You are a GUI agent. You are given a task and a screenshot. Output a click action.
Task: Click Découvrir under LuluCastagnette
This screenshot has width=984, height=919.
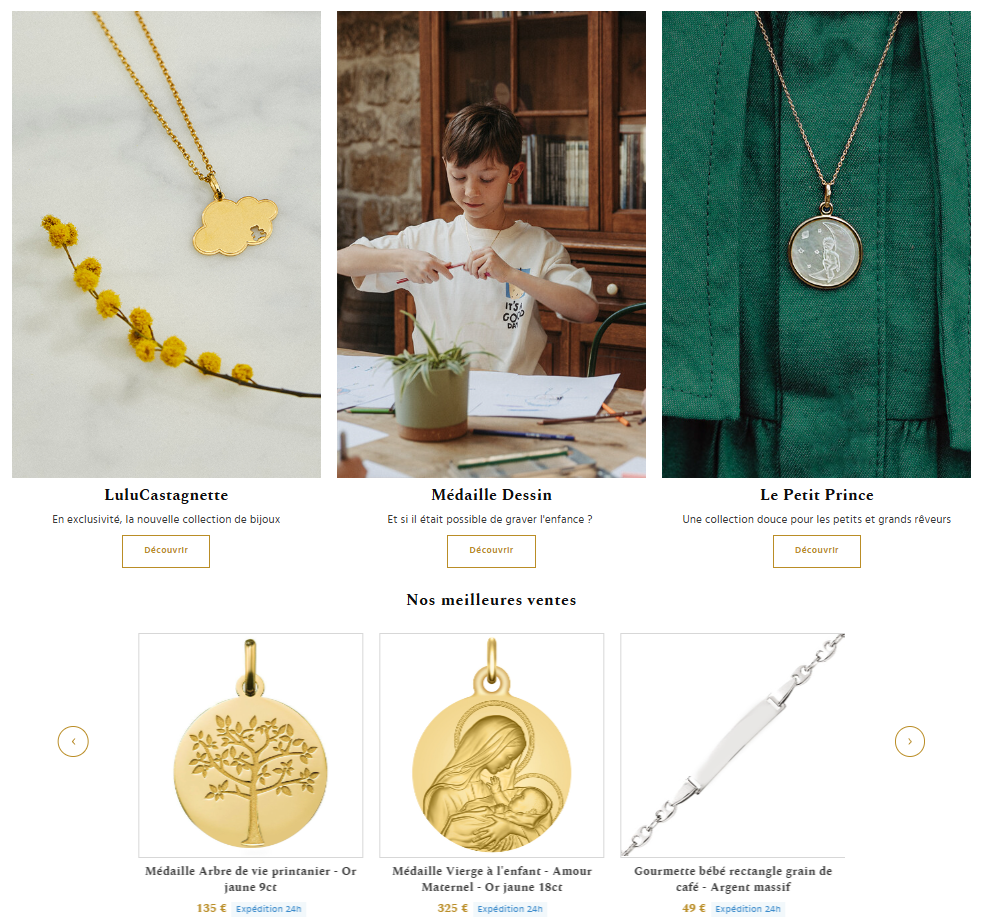pyautogui.click(x=166, y=551)
